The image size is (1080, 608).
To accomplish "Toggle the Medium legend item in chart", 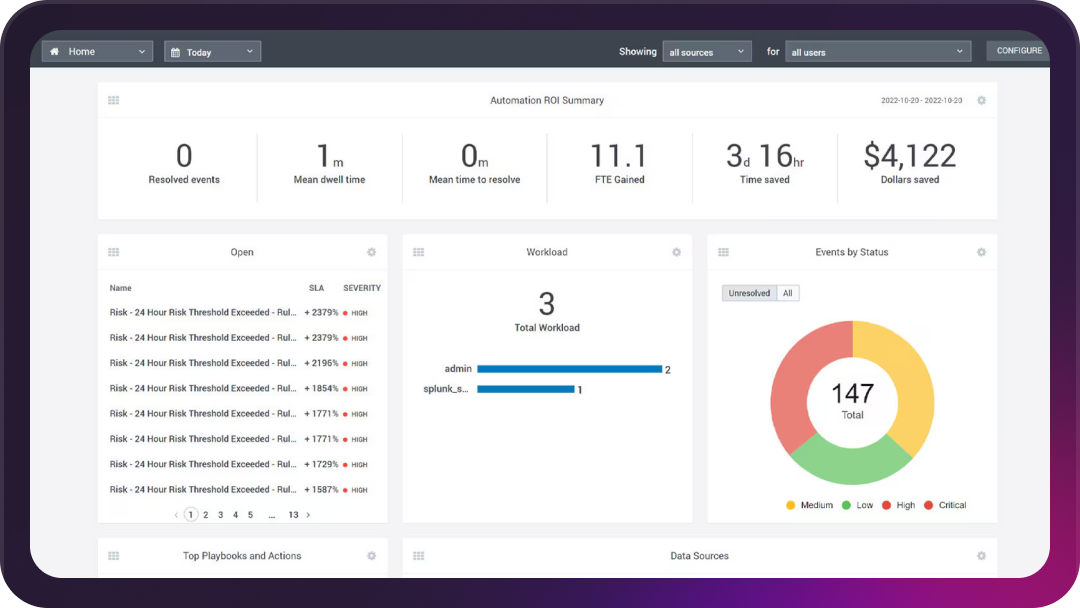I will pos(809,506).
